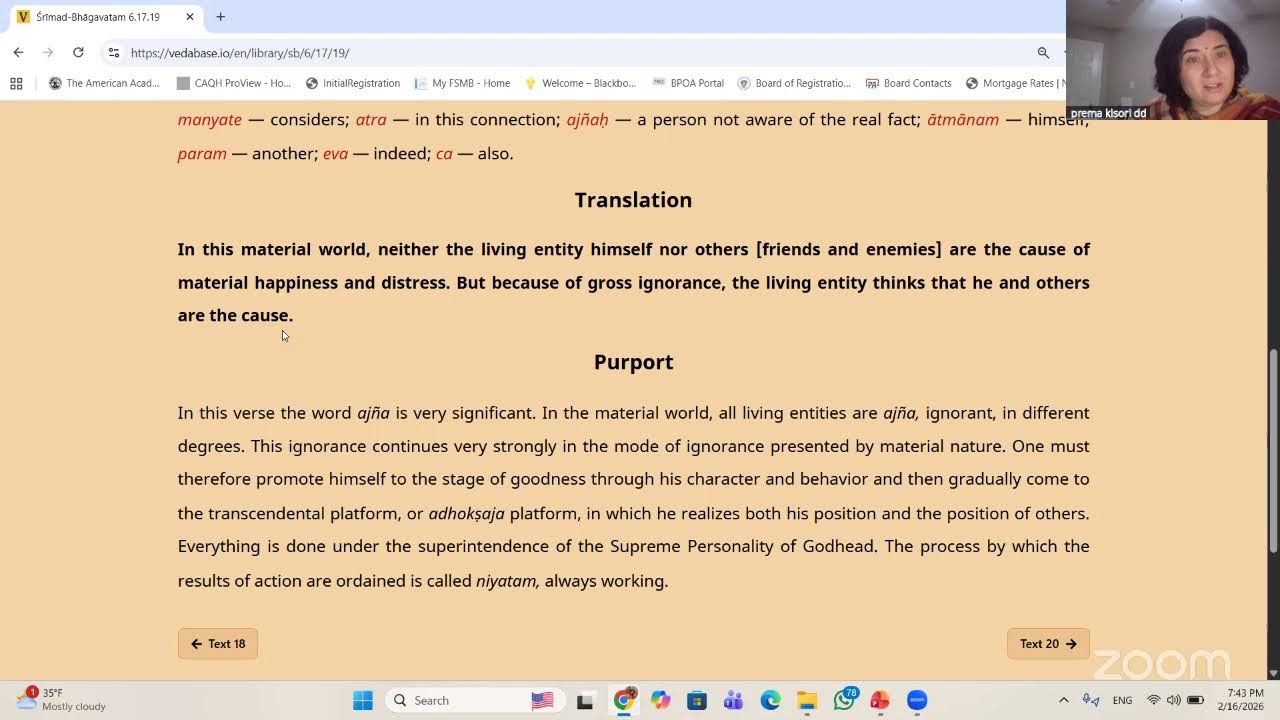This screenshot has height=720, width=1280.
Task: Open Microsoft Store from the taskbar
Action: 697,700
